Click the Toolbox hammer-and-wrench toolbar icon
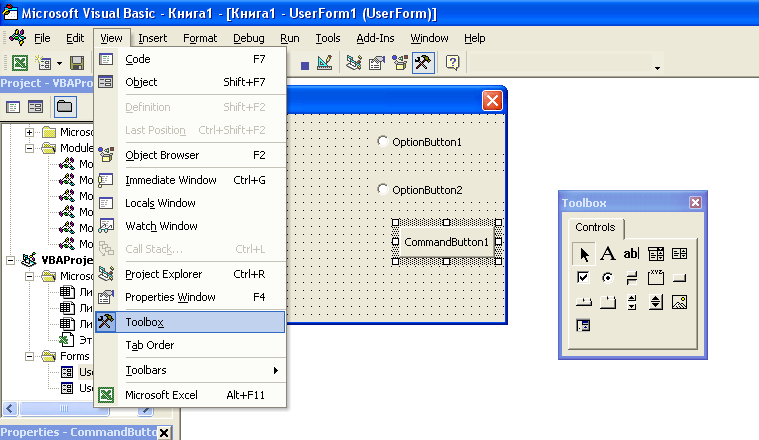The image size is (759, 440). point(423,63)
